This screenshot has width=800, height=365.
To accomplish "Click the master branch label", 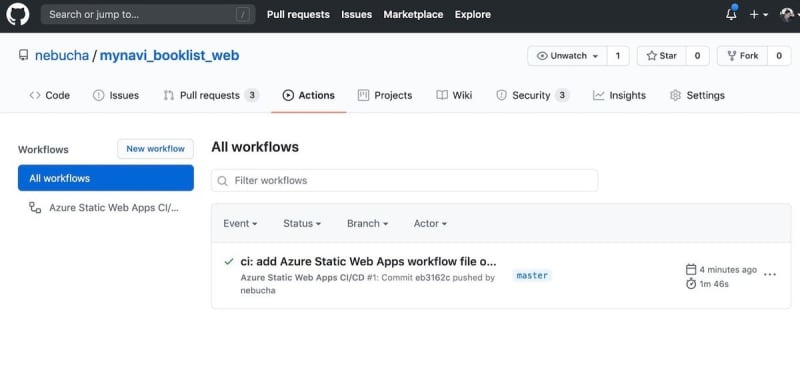I will (532, 276).
